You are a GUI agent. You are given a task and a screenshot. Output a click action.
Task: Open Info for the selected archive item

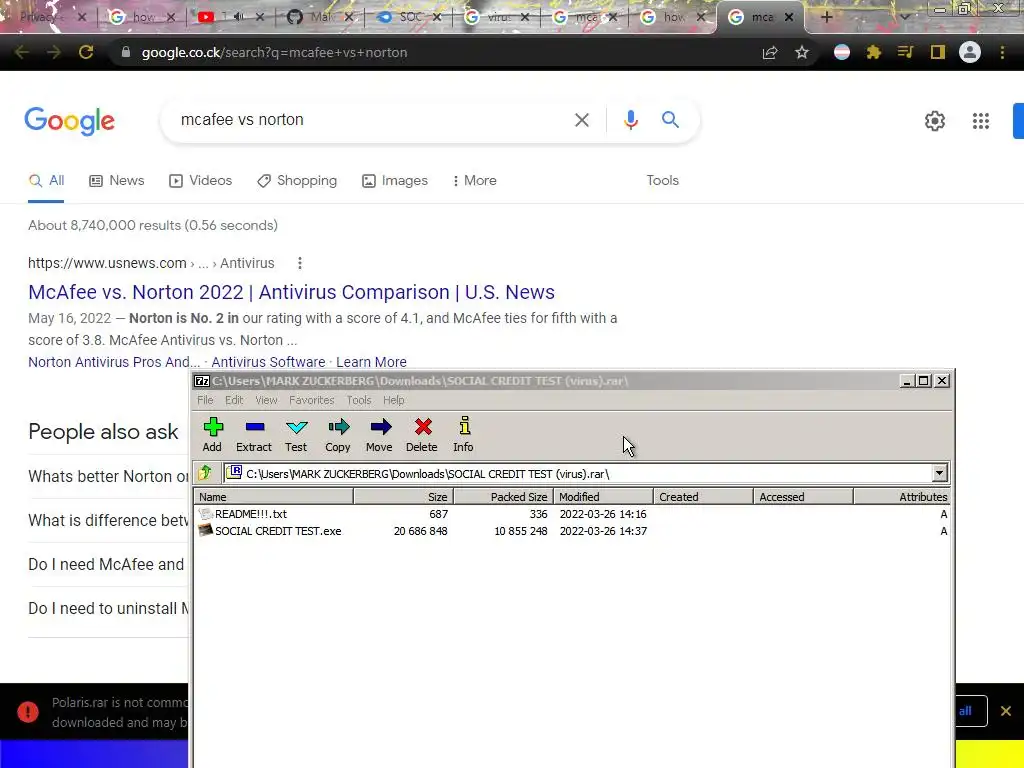pos(464,435)
